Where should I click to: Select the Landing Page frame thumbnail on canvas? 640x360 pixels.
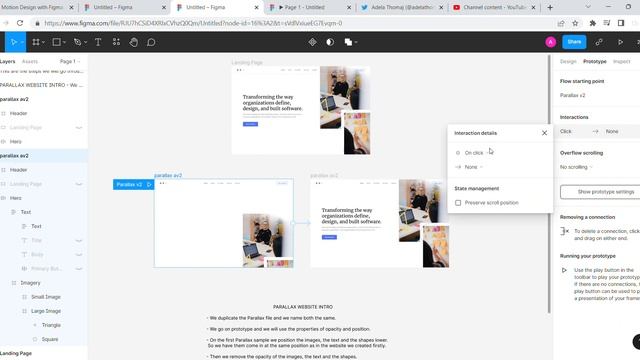pyautogui.click(x=301, y=110)
